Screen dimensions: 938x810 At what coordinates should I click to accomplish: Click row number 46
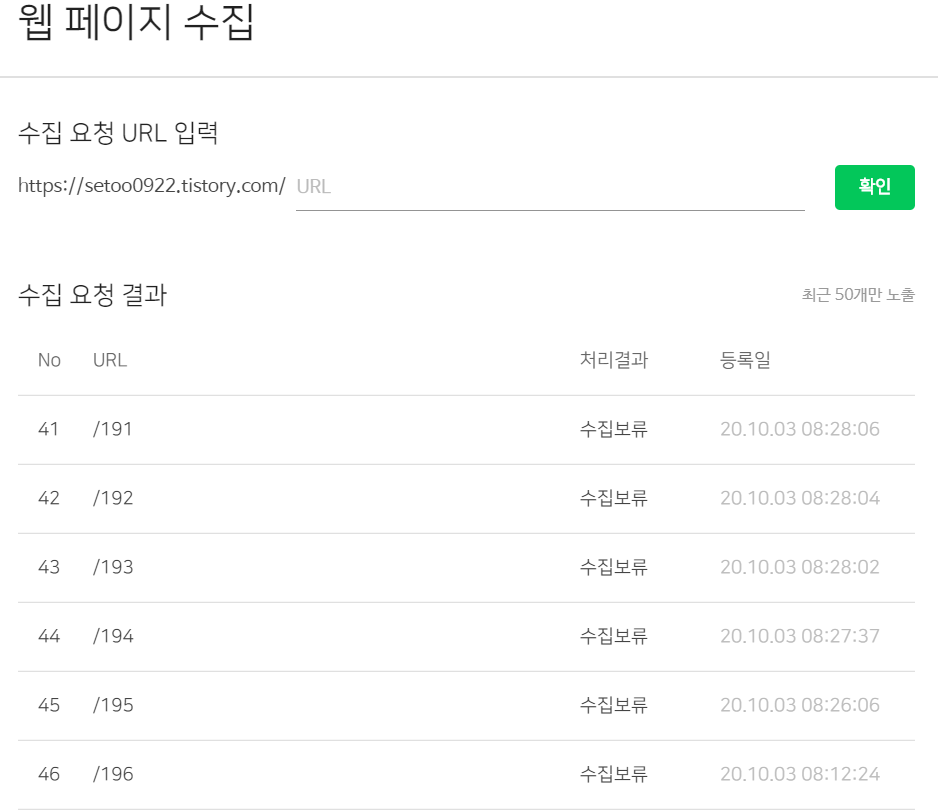pyautogui.click(x=48, y=774)
